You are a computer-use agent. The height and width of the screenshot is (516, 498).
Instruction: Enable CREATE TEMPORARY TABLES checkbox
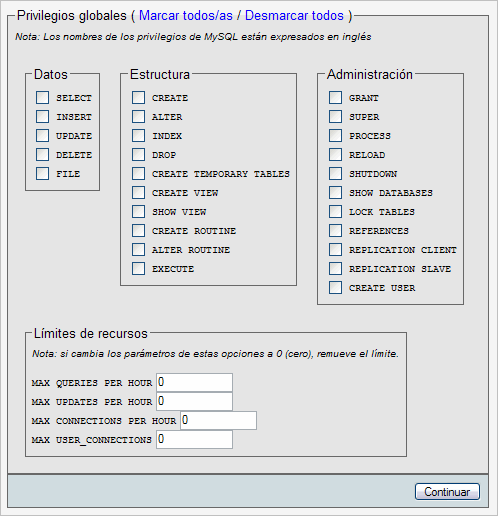pos(138,174)
